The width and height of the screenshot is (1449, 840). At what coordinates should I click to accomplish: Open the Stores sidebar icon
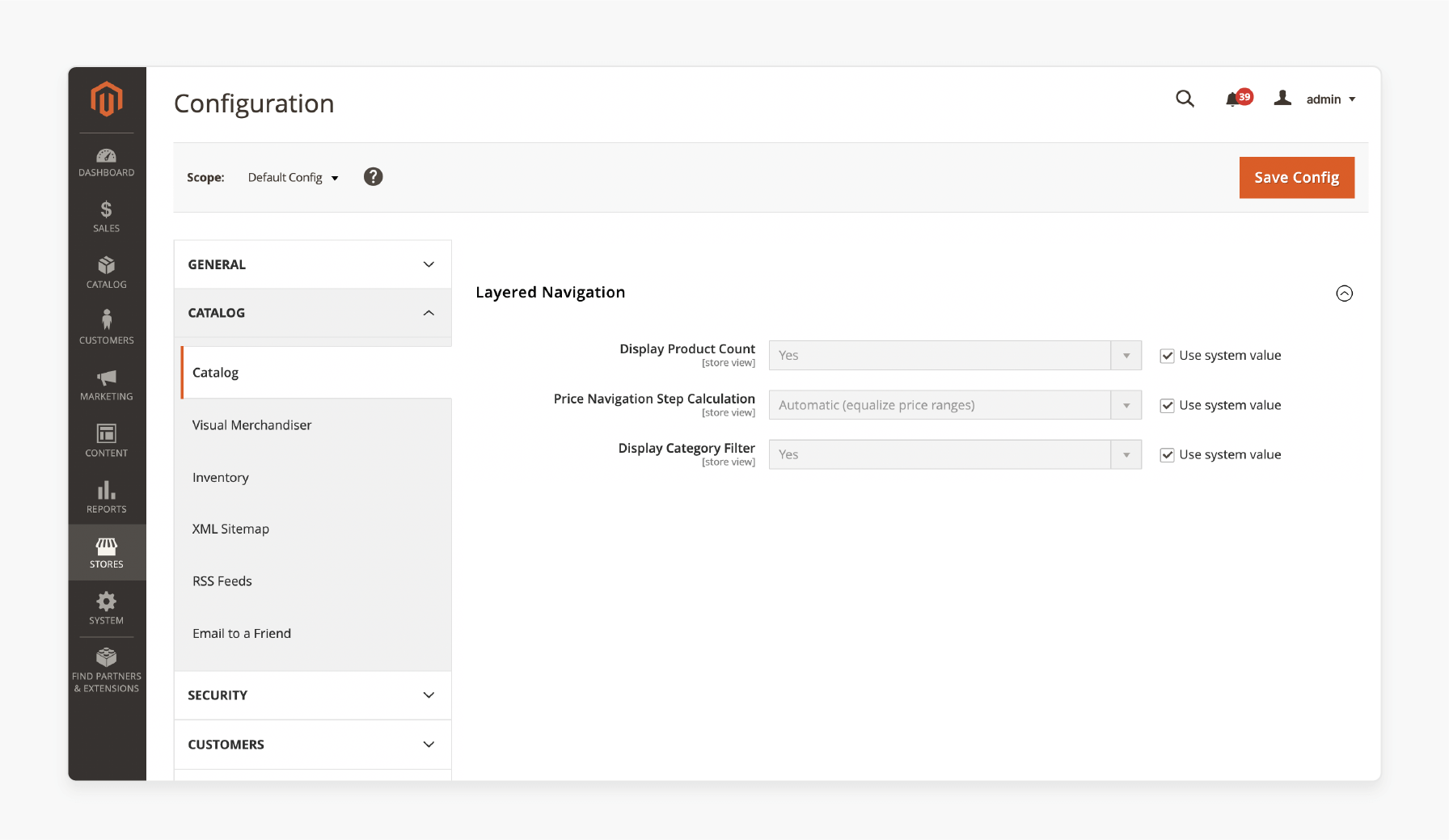pyautogui.click(x=107, y=553)
